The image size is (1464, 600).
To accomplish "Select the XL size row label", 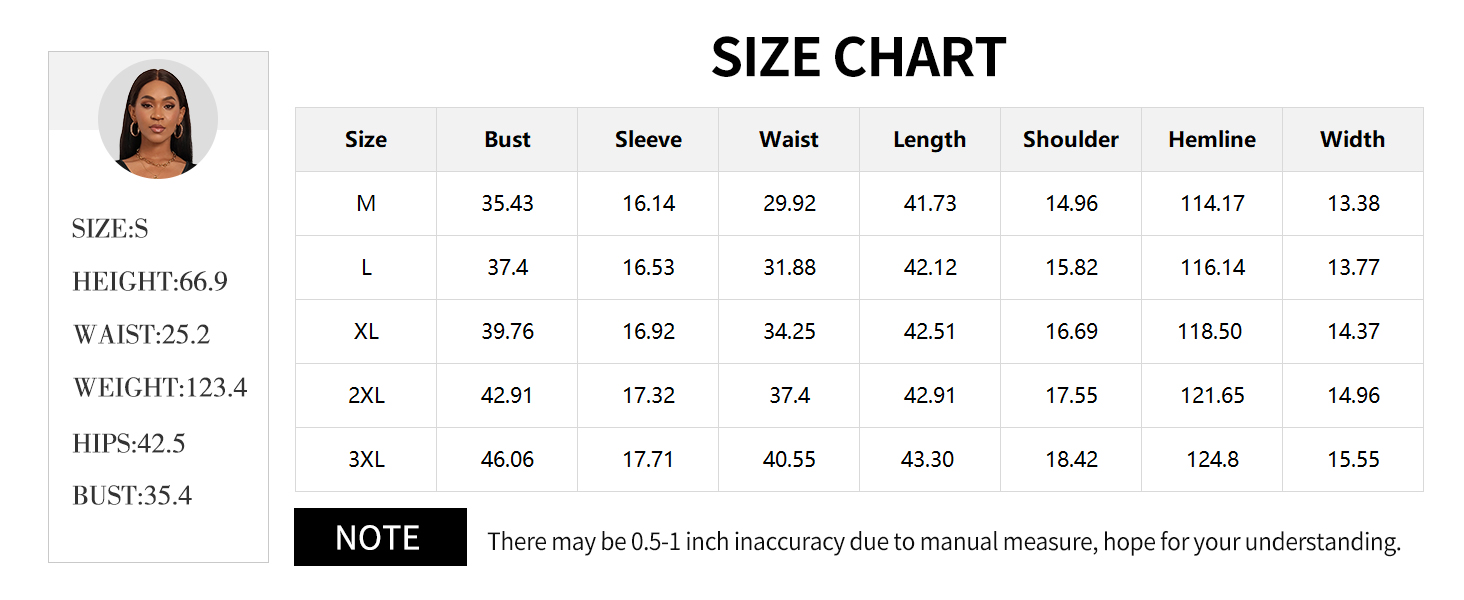I will click(366, 332).
